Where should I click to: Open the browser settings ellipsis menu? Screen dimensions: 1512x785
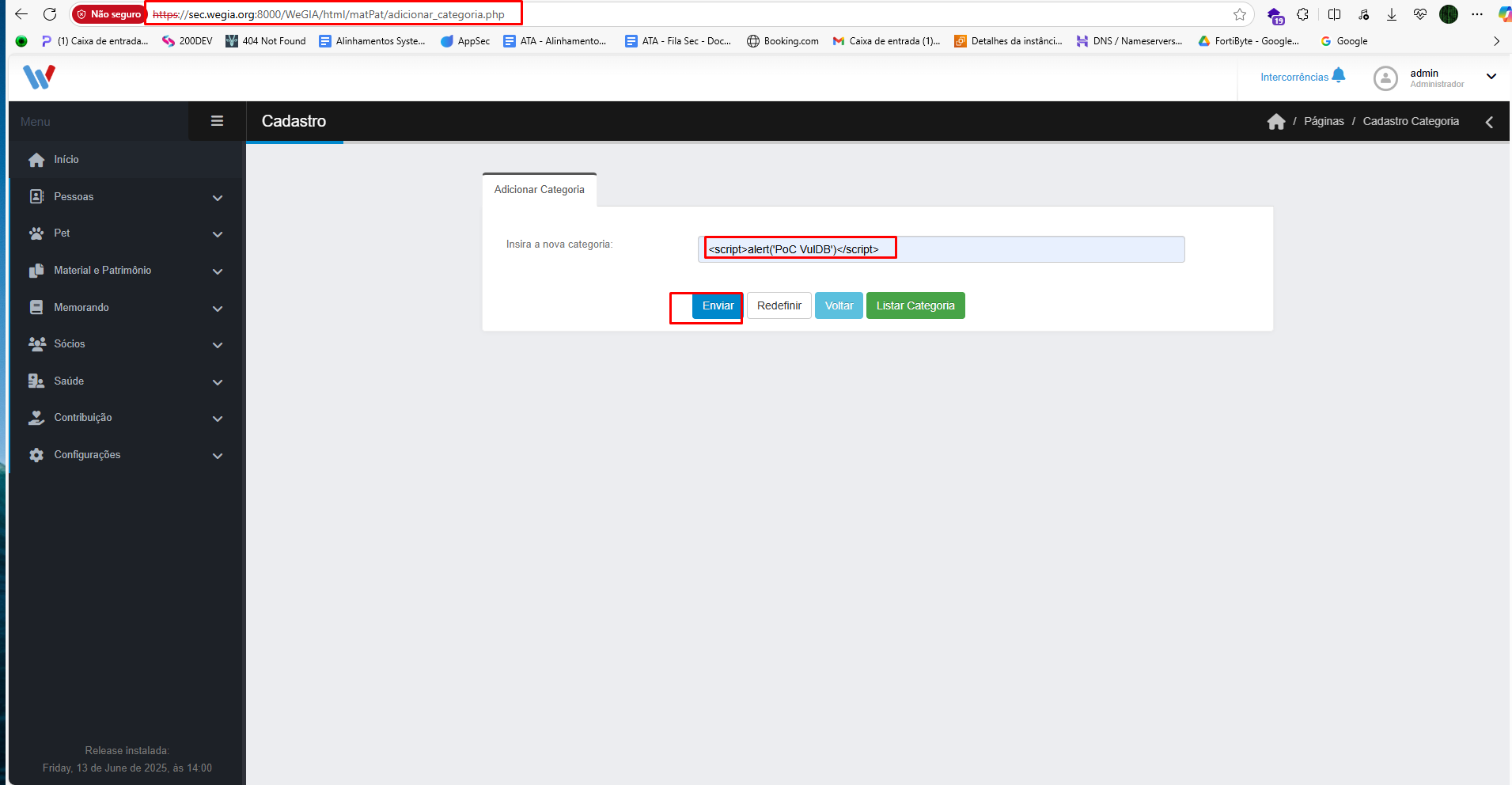point(1477,14)
